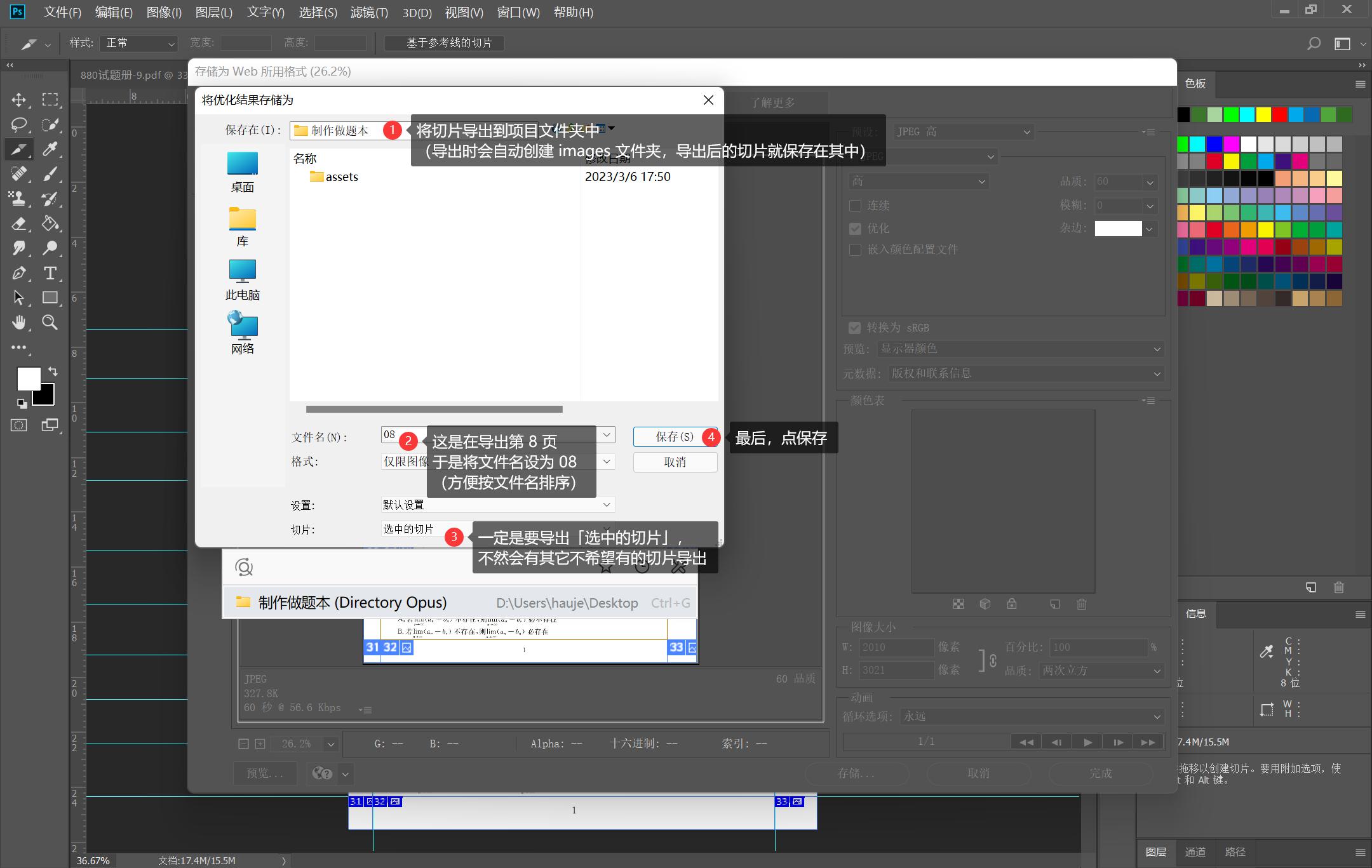Toggle the 优化 (Optimized) checkbox
Viewport: 1372px width, 868px height.
click(855, 228)
